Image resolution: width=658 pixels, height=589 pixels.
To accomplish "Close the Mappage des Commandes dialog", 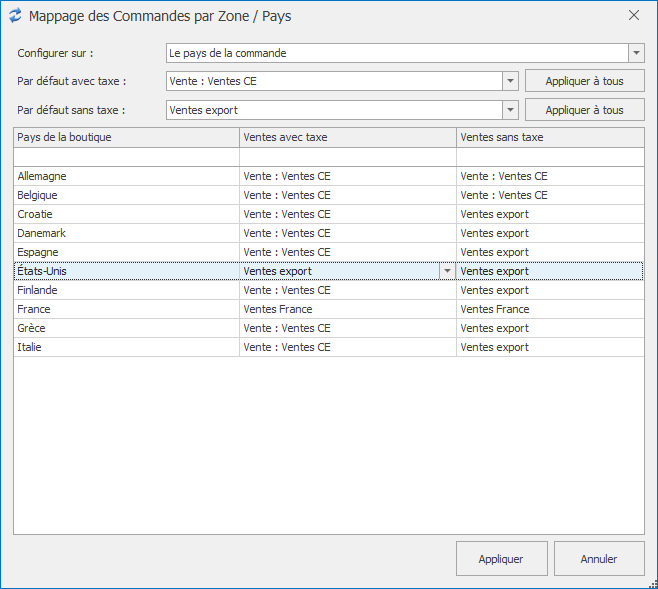I will click(x=633, y=16).
